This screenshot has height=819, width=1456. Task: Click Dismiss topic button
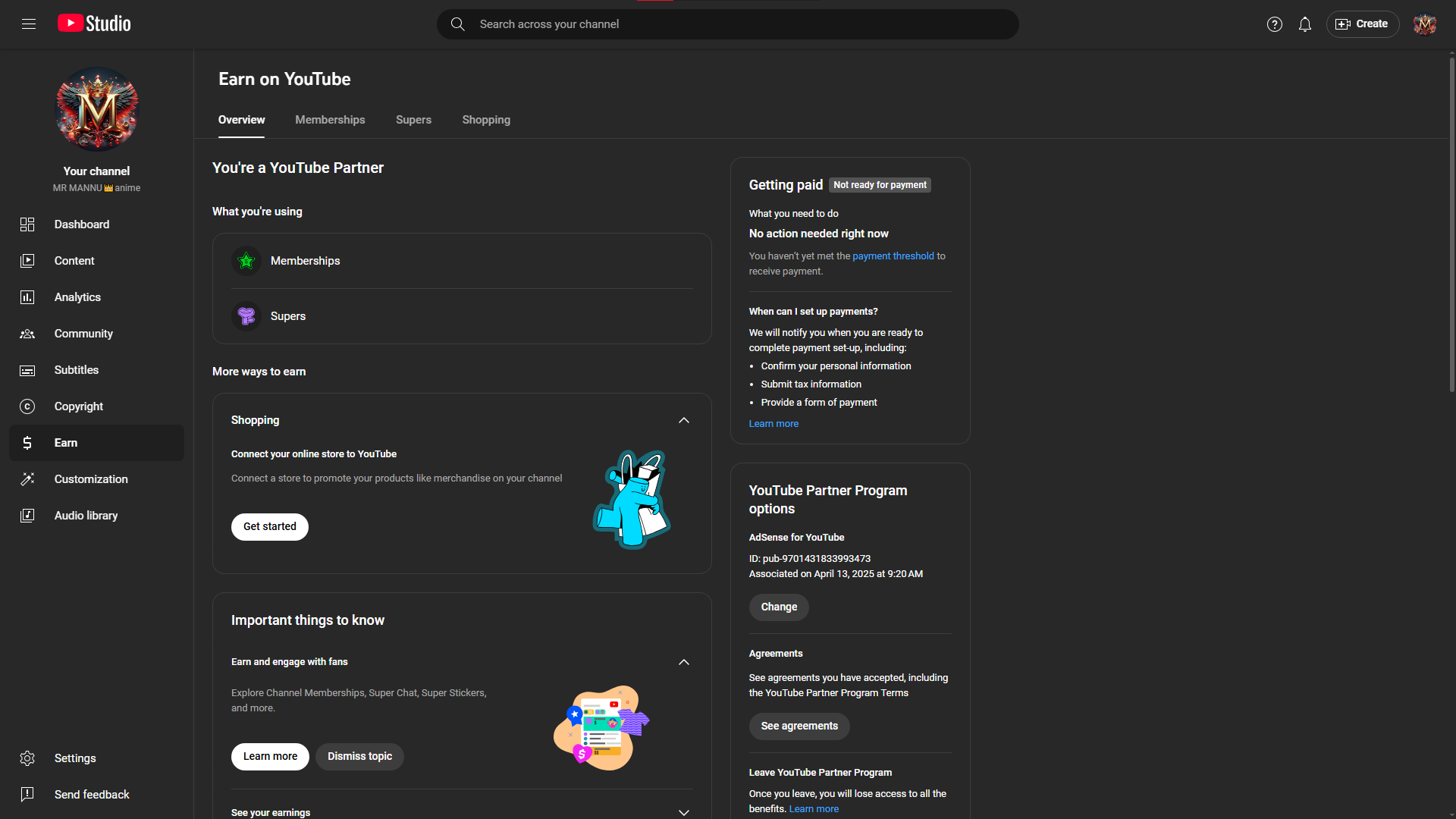click(359, 757)
